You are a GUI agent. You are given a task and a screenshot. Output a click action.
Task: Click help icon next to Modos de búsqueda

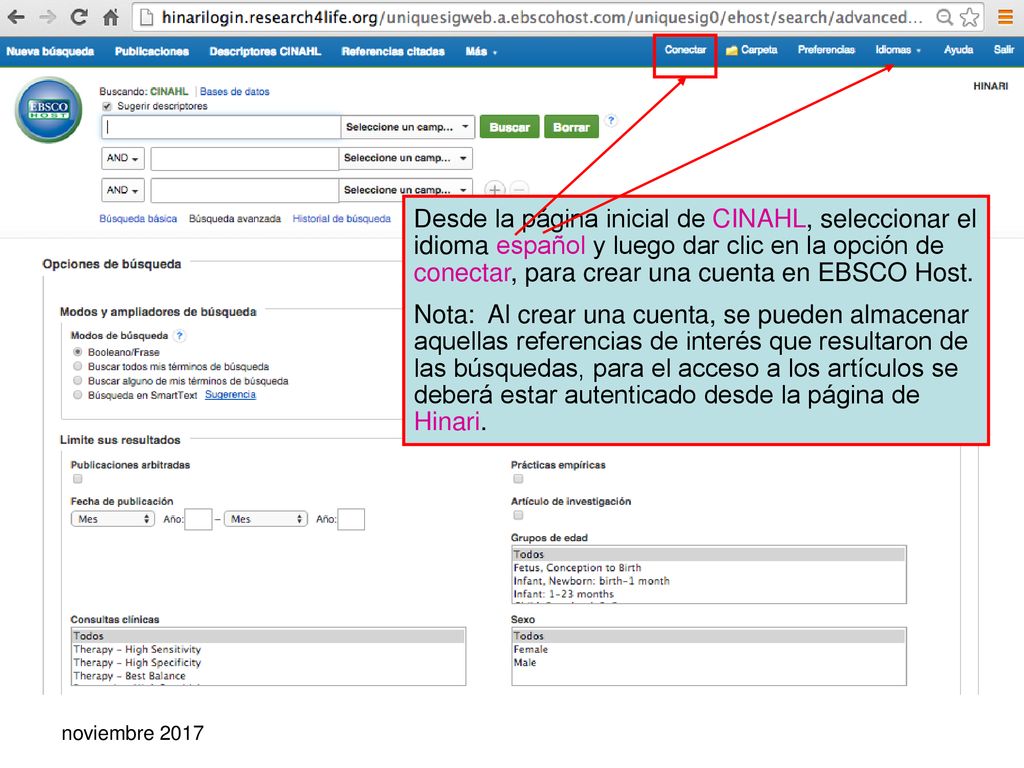[180, 336]
